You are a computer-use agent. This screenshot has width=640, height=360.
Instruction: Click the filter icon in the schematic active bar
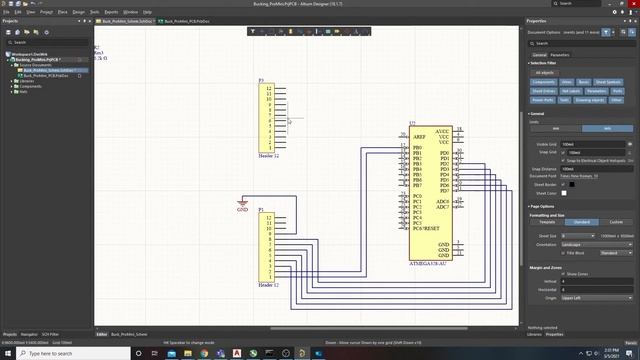[x=253, y=31]
